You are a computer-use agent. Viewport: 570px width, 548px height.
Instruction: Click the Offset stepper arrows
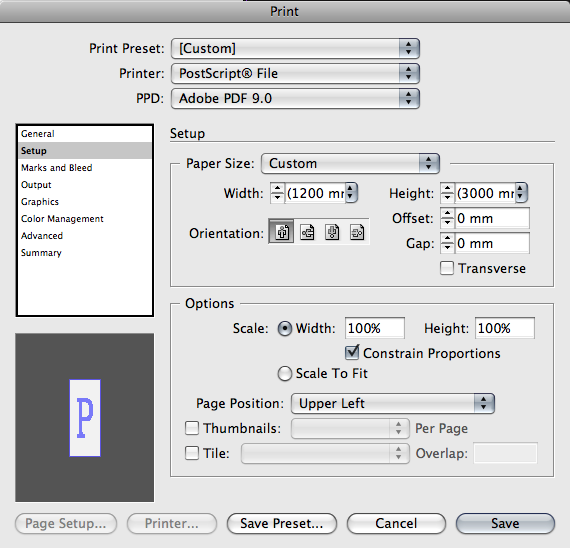pyautogui.click(x=447, y=218)
